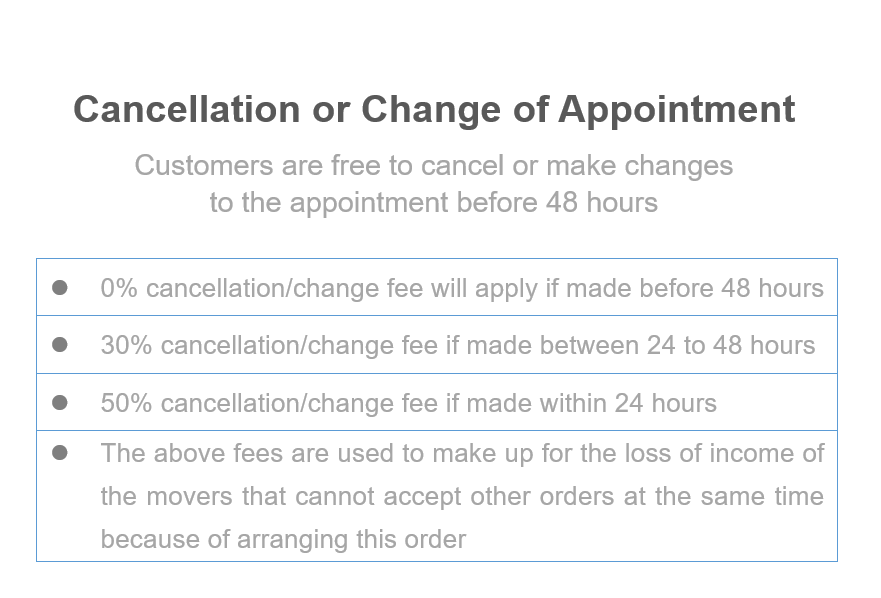
Task: Select the '30% cancellation/change fee' row text
Action: [x=458, y=345]
